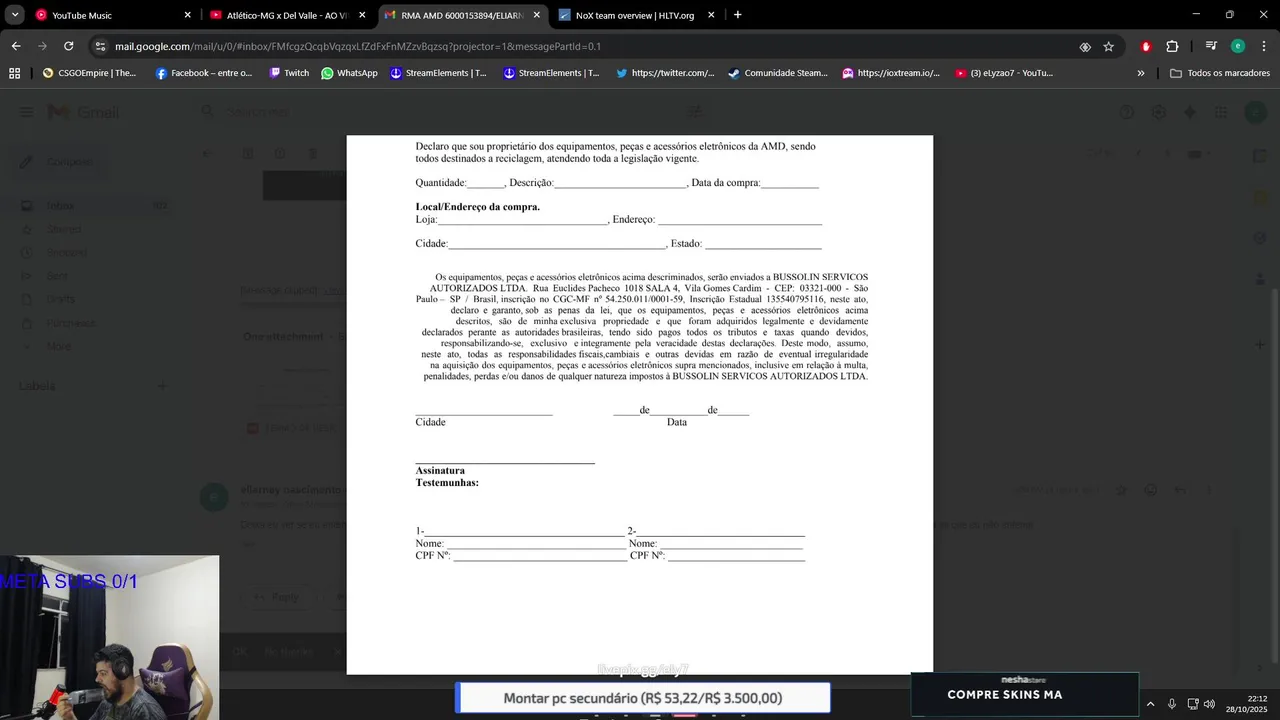Viewport: 1280px width, 720px height.
Task: Close the YouTube Music tab
Action: (x=187, y=15)
